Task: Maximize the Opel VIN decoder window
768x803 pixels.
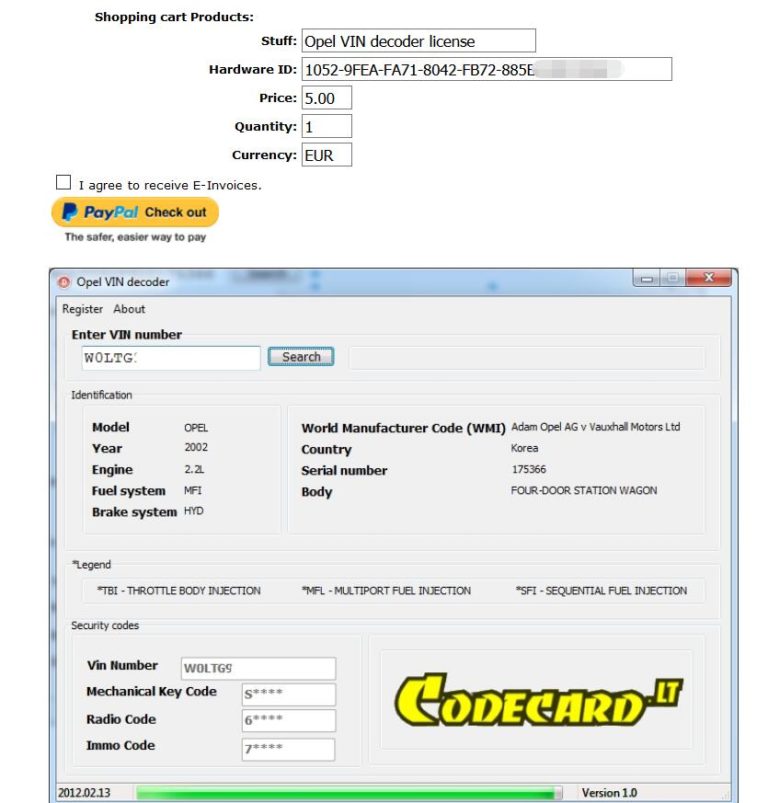Action: 673,278
